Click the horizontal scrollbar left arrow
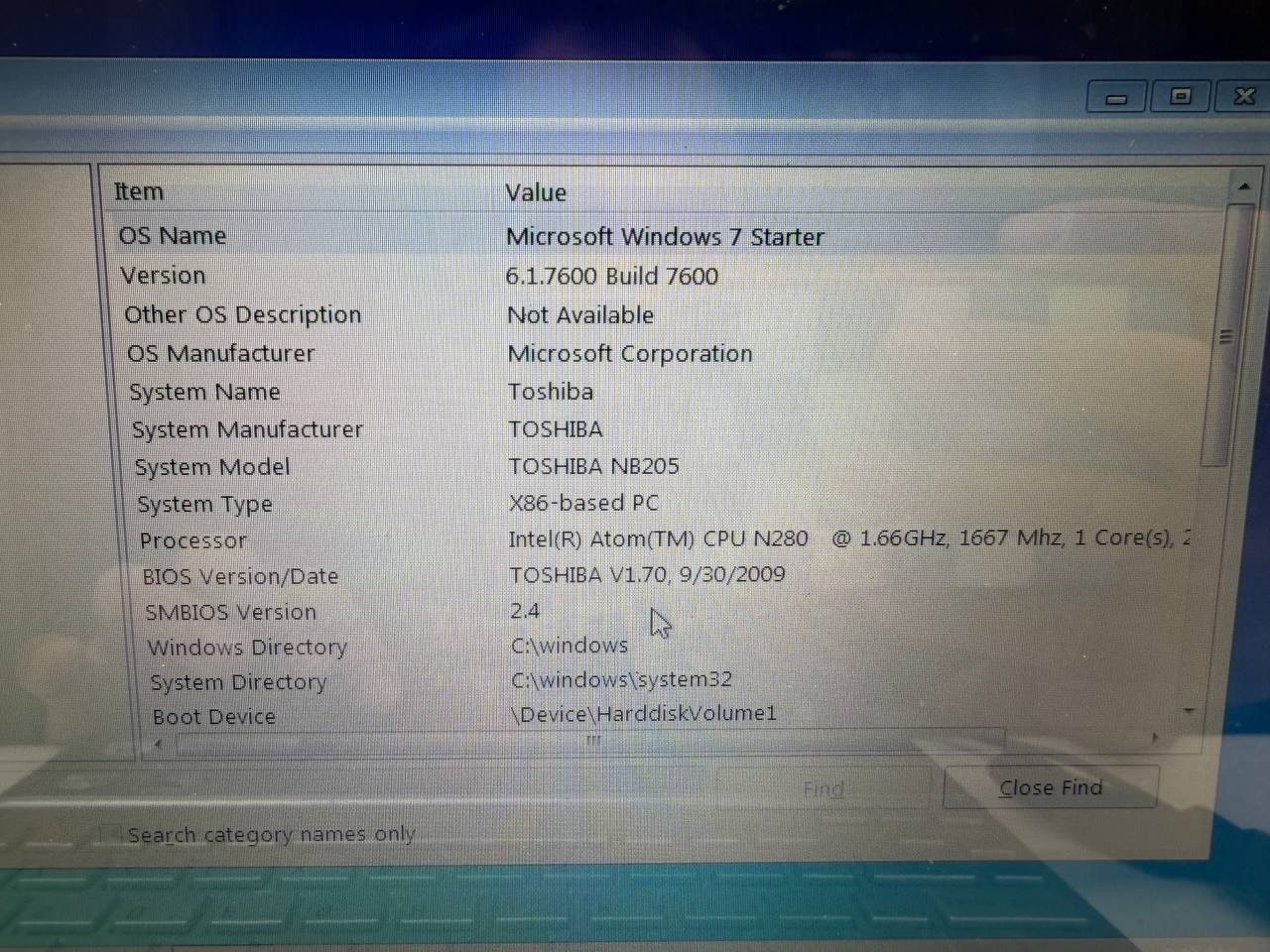1270x952 pixels. click(159, 743)
